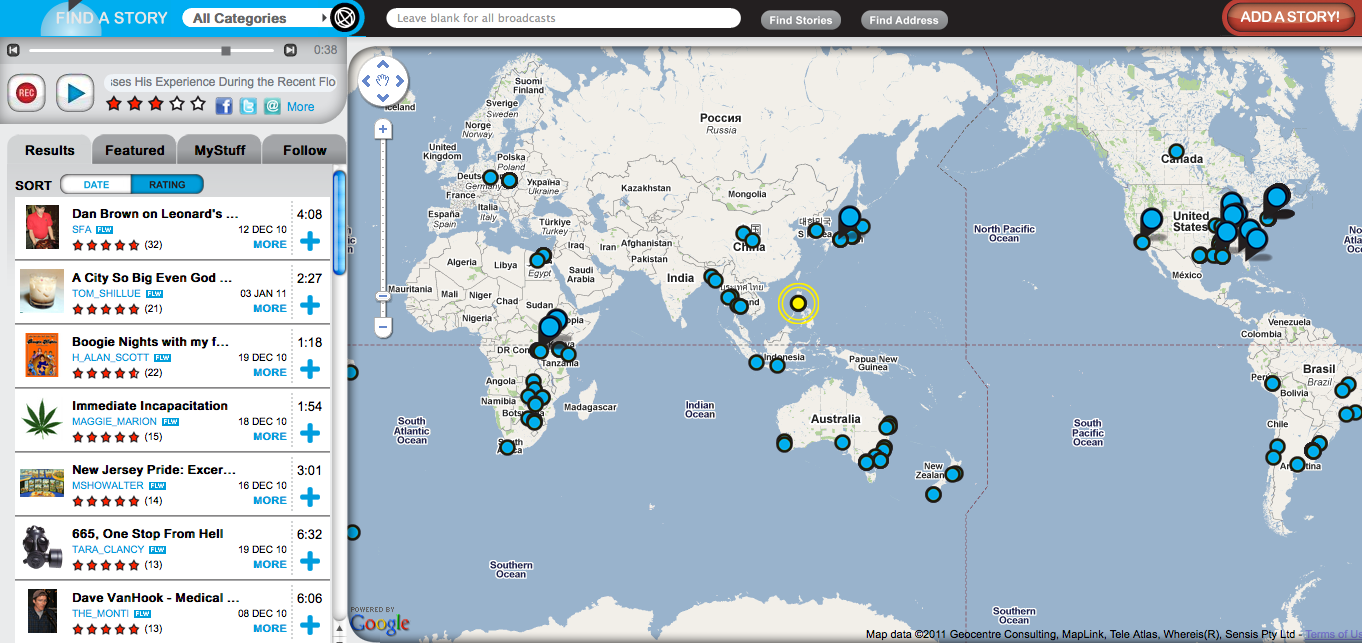The height and width of the screenshot is (643, 1362).
Task: Add the Dan Brown story with its plus icon
Action: [310, 241]
